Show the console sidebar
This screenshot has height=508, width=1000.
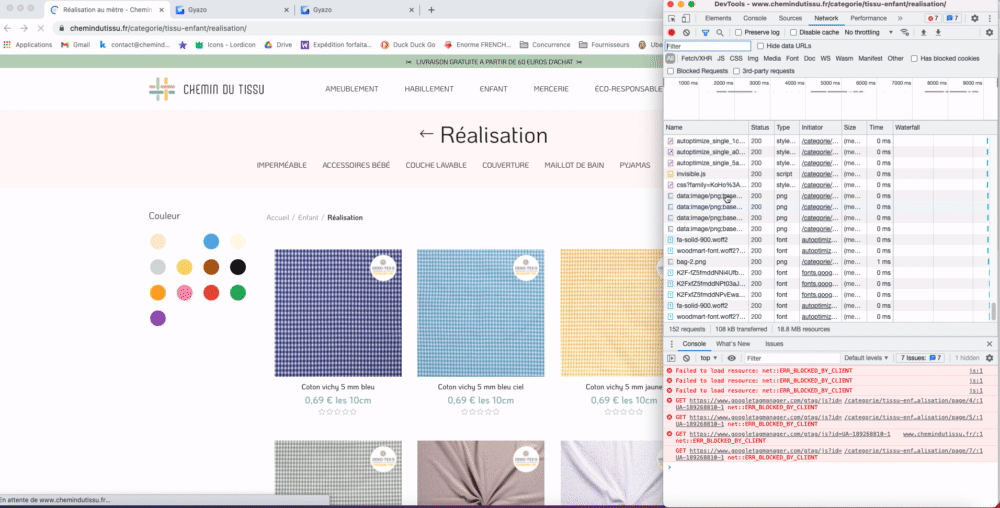pos(672,358)
